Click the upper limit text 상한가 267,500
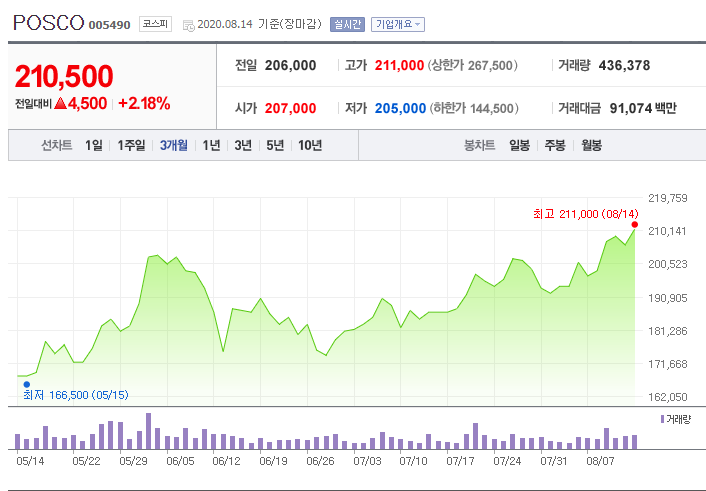The image size is (706, 491). point(473,65)
